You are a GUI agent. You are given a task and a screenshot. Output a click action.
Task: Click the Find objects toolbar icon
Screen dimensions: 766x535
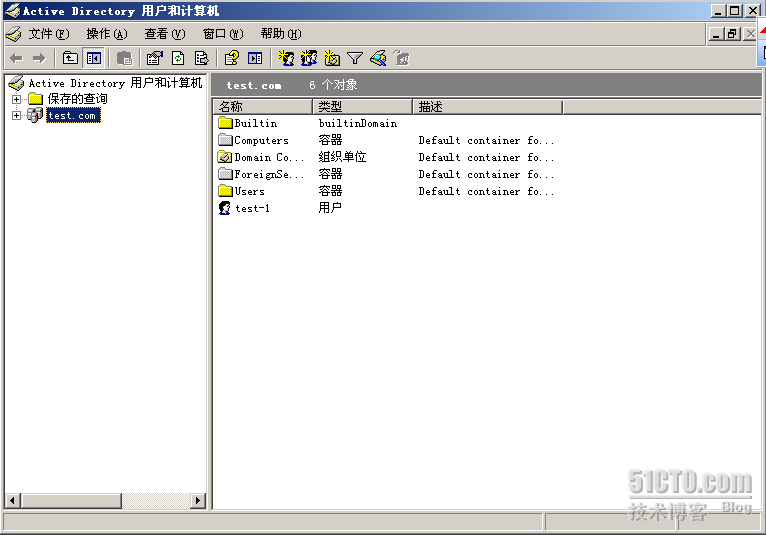pos(378,59)
